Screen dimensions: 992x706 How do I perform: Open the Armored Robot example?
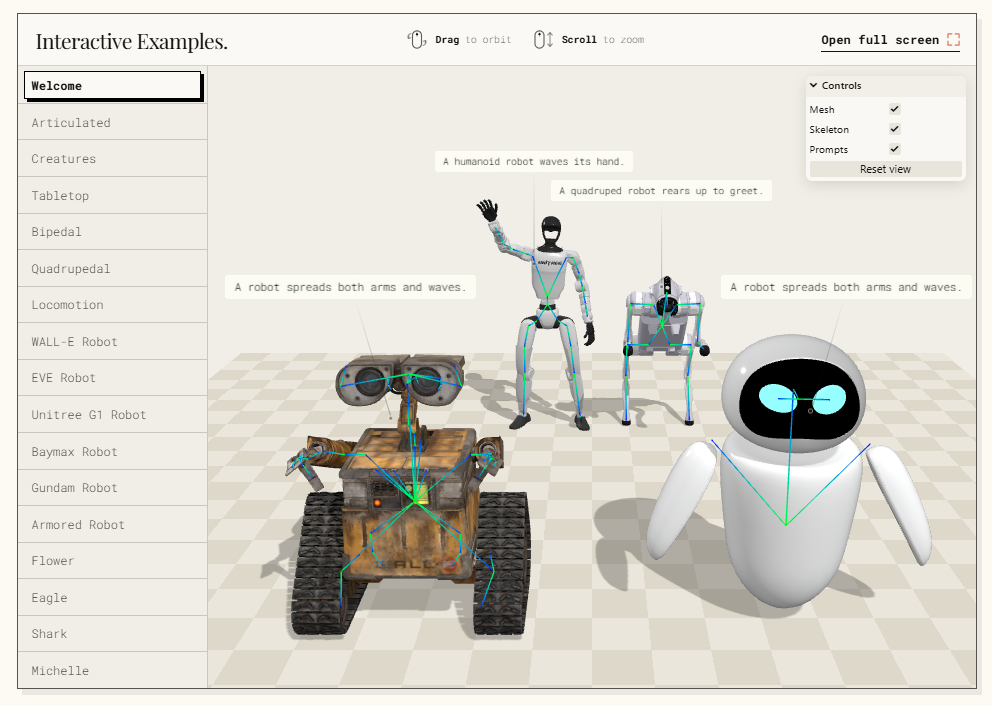click(x=113, y=524)
